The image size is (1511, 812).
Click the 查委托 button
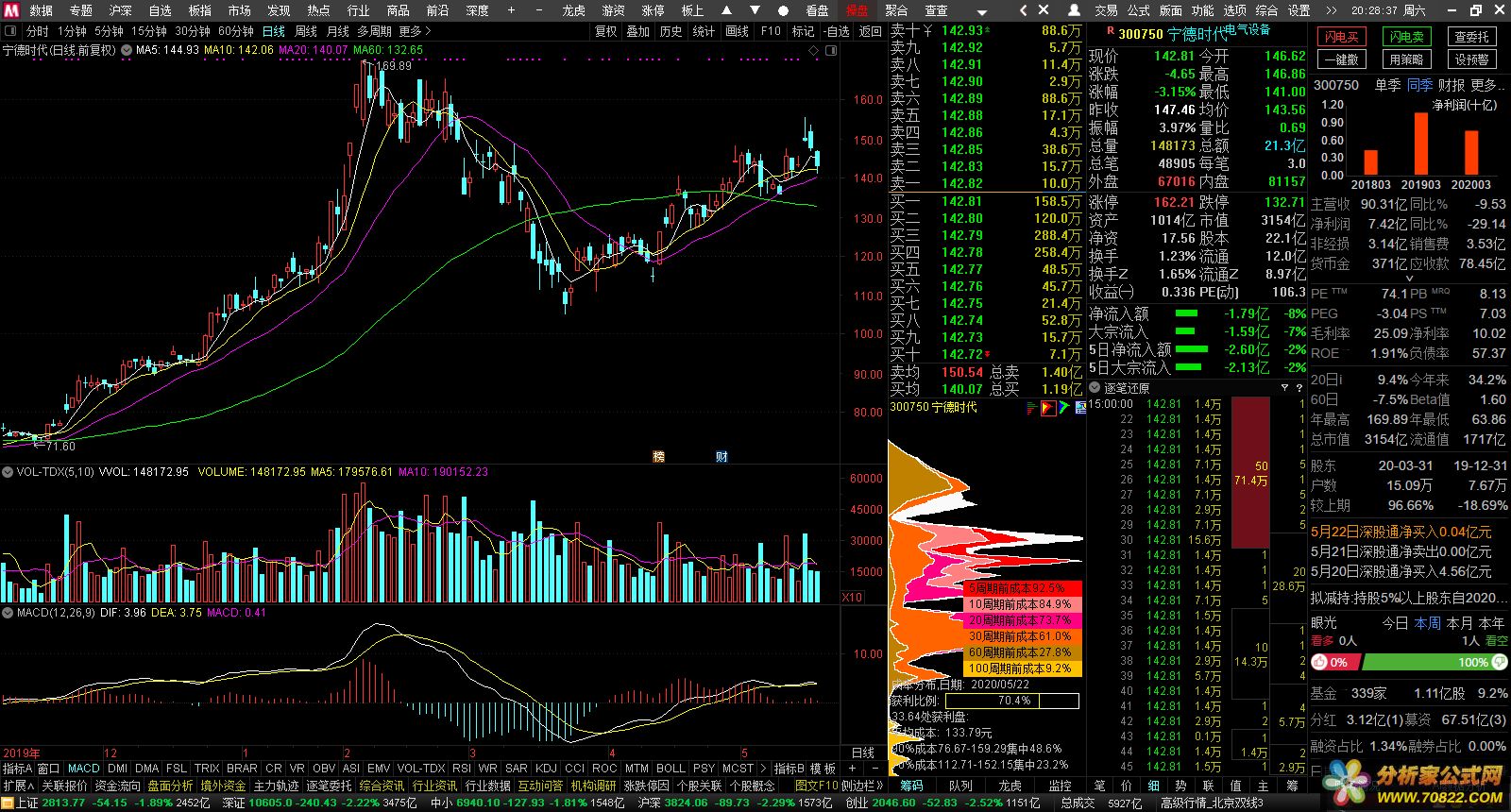tap(1471, 37)
